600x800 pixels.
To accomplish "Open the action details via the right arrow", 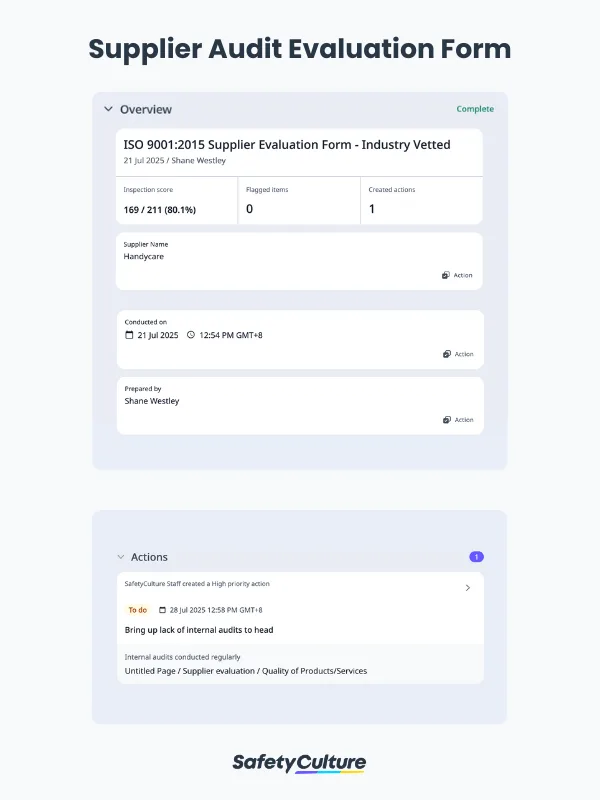I will (x=470, y=588).
